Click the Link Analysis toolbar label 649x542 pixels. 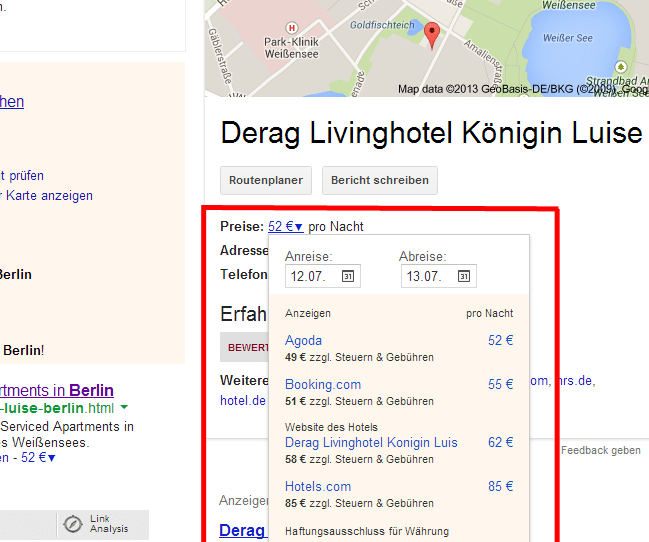pos(109,524)
